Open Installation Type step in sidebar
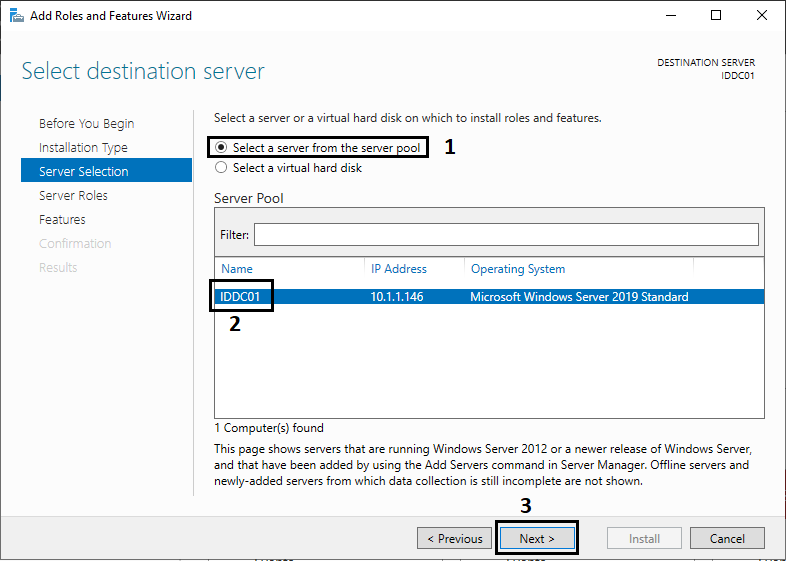Image resolution: width=786 pixels, height=561 pixels. (83, 147)
